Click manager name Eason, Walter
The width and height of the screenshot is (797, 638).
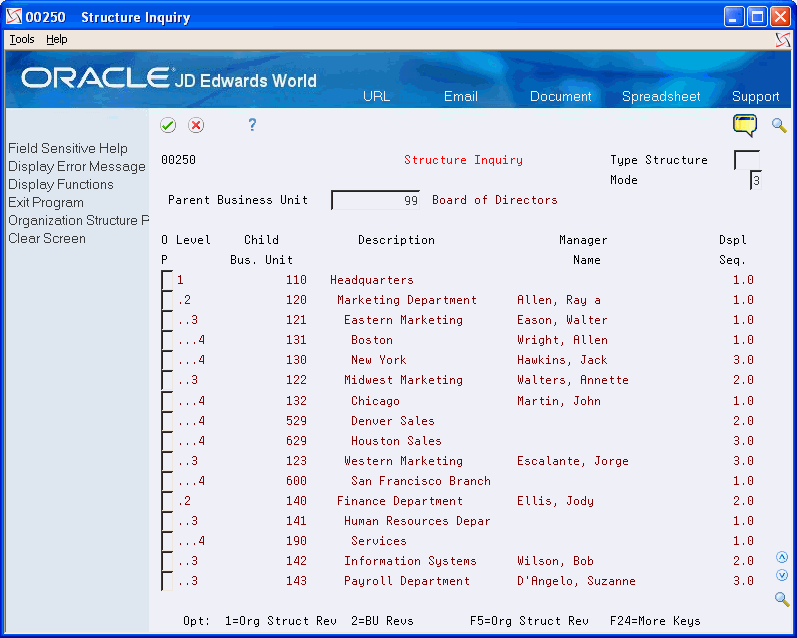click(x=562, y=320)
